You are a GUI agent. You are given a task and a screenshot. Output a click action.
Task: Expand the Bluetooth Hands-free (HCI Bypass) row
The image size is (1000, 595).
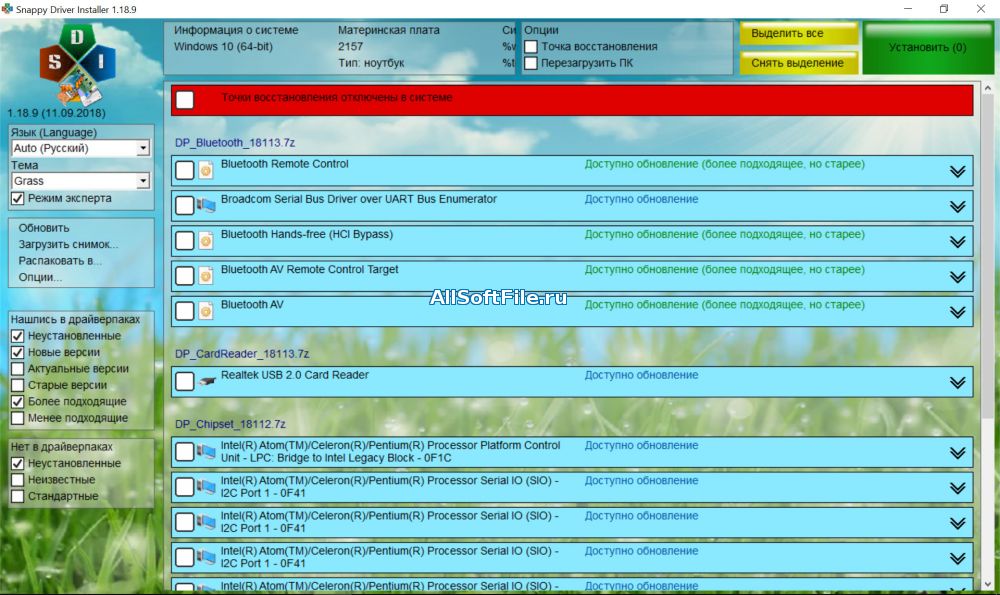point(957,242)
